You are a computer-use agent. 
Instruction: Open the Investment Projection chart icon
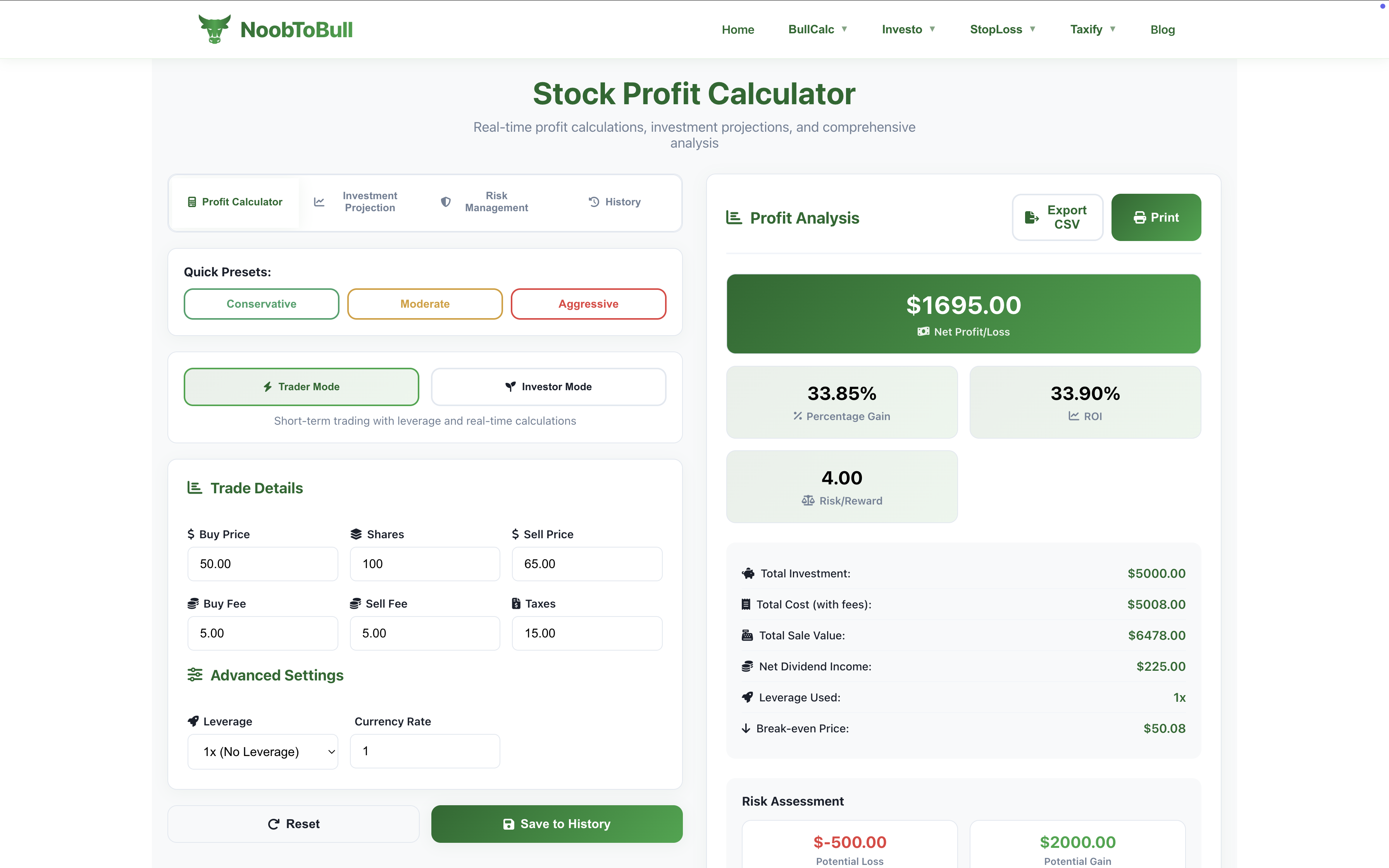click(x=320, y=201)
